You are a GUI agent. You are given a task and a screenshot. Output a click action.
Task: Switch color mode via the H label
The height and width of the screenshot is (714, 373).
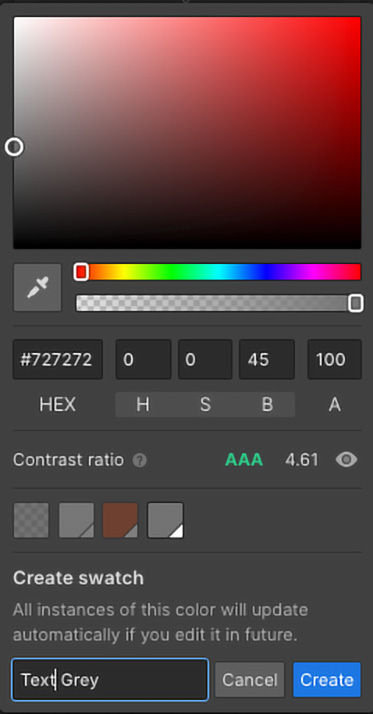point(143,404)
